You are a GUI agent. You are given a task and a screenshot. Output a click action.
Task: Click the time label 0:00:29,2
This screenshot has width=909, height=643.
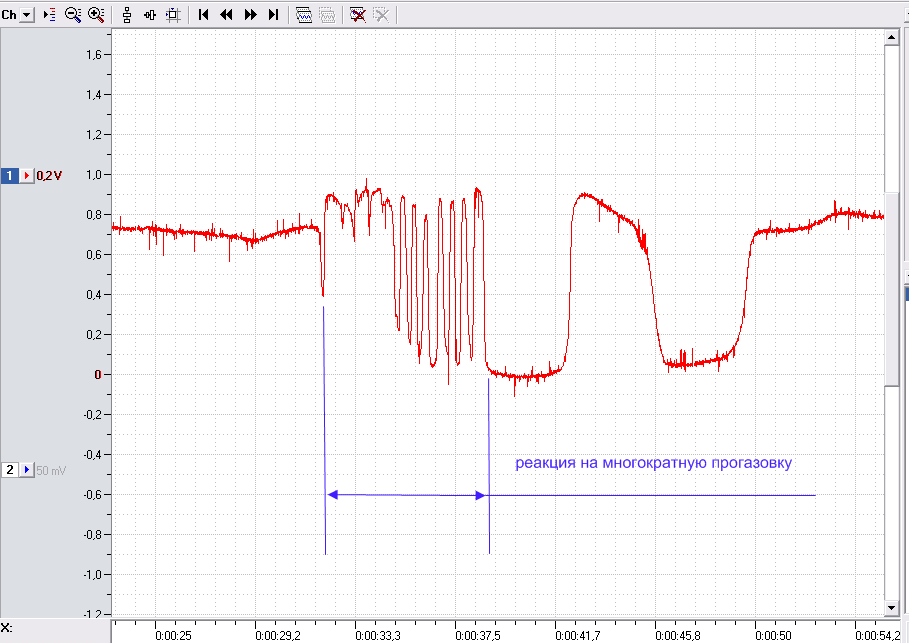278,636
